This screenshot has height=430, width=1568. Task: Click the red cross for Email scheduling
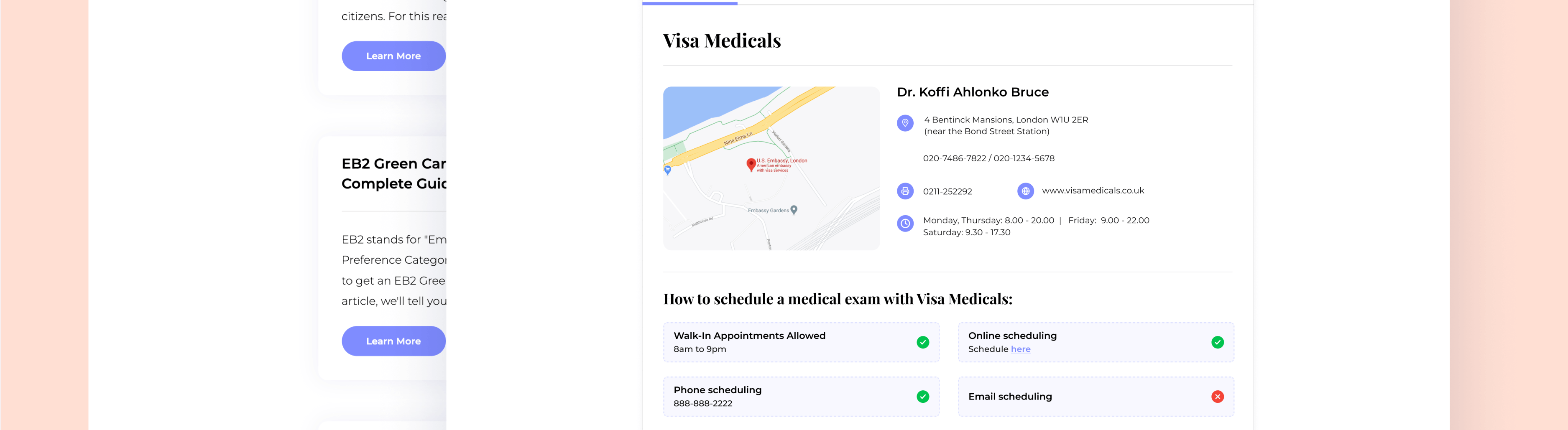tap(1217, 397)
